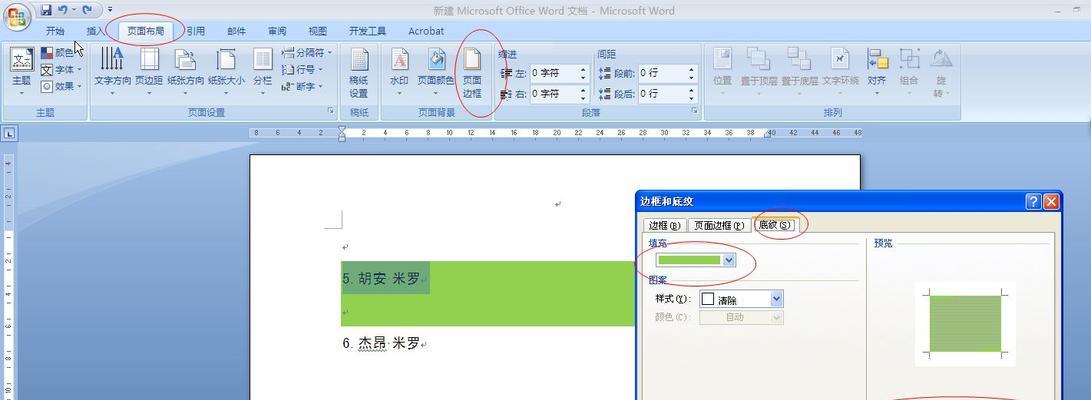Image resolution: width=1091 pixels, height=400 pixels.
Task: Open the 对齐 align menu
Action: 877,70
